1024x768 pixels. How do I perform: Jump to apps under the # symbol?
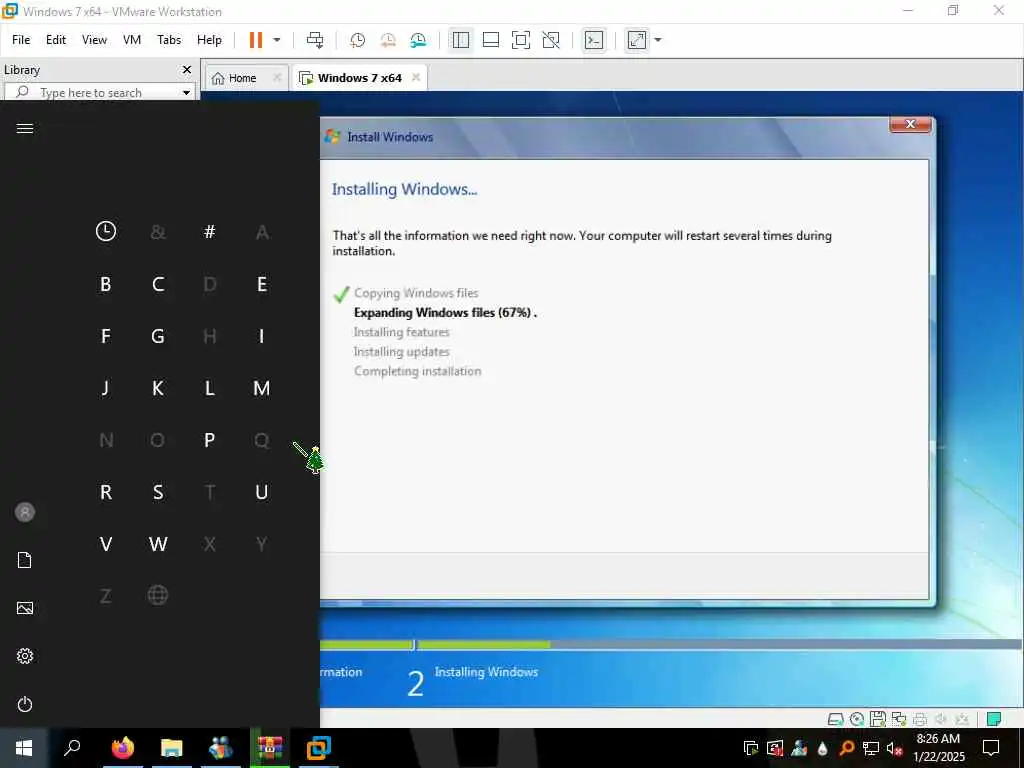click(x=210, y=231)
